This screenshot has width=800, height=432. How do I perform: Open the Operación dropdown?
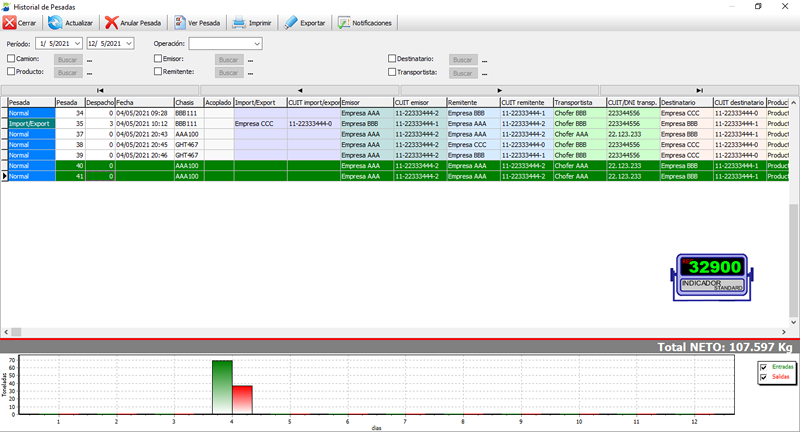(256, 44)
